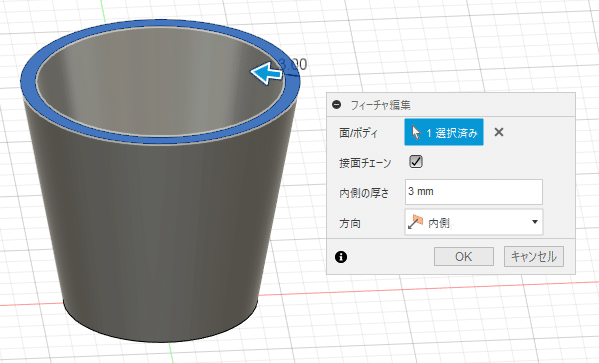The width and height of the screenshot is (599, 363).
Task: Click the 面/ボディ label
Action: 358,133
